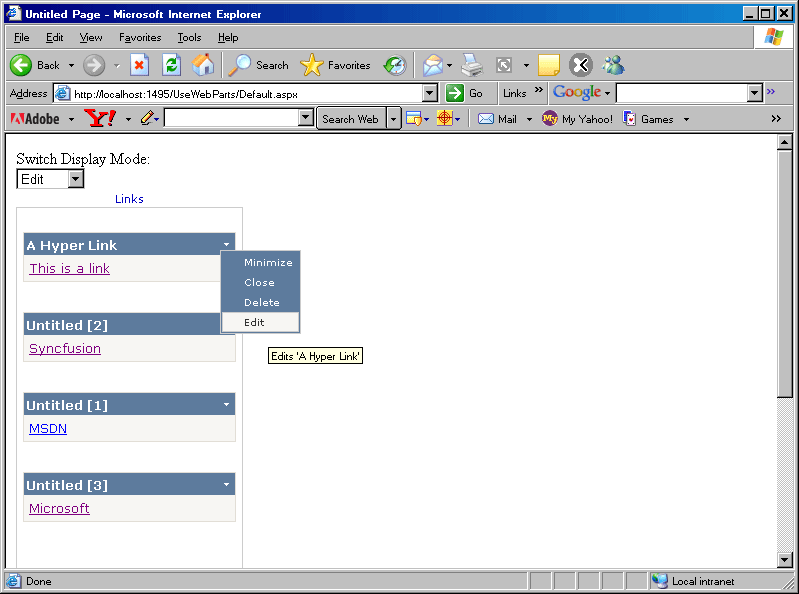Open the Switch Display Mode dropdown

click(x=75, y=179)
